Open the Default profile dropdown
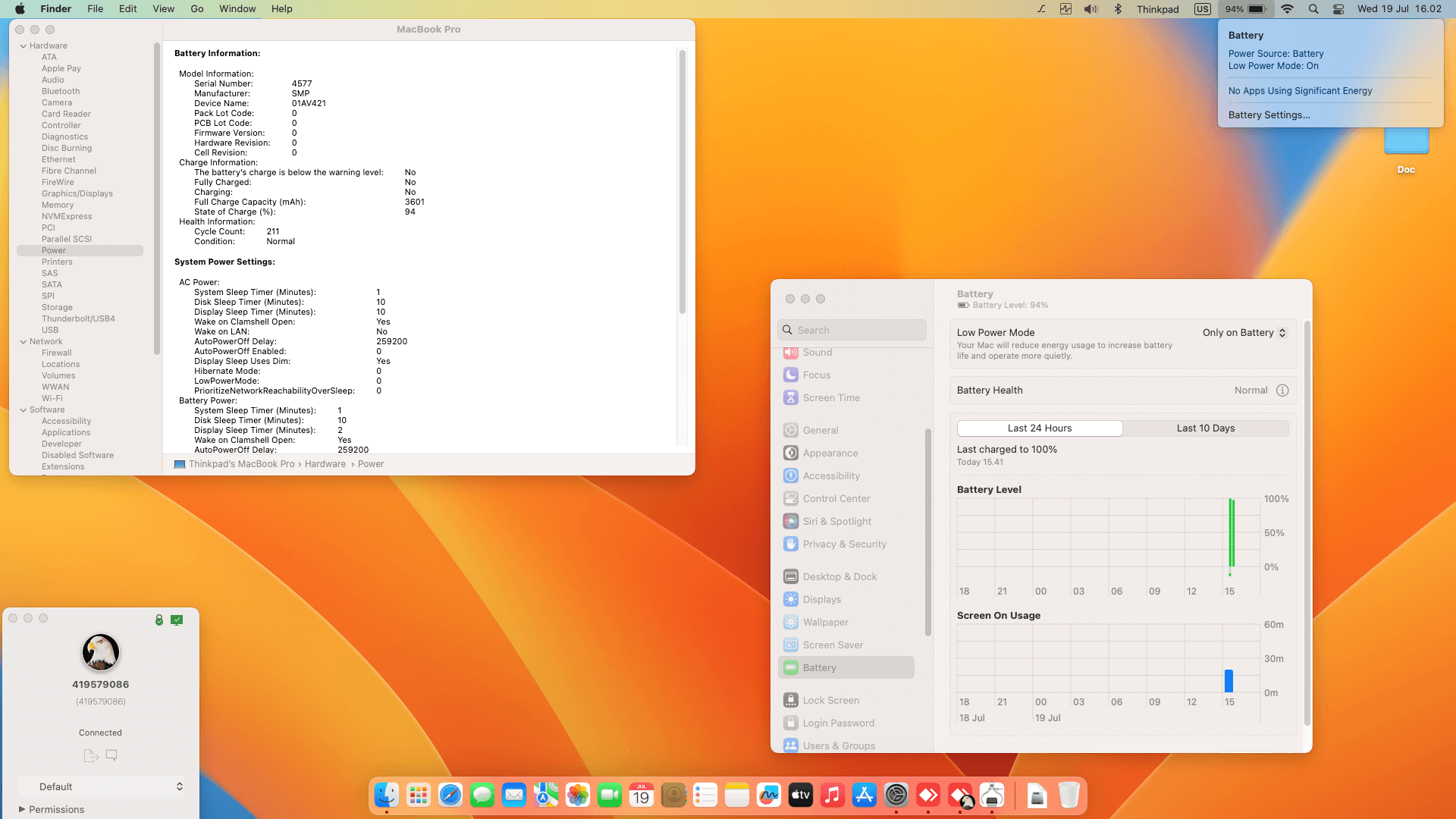1456x819 pixels. 101,787
